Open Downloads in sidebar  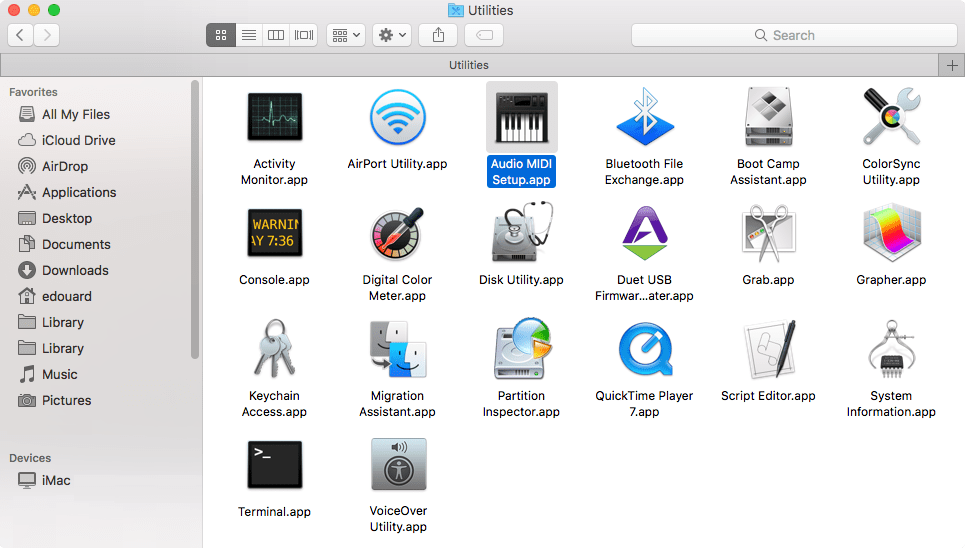coord(63,270)
